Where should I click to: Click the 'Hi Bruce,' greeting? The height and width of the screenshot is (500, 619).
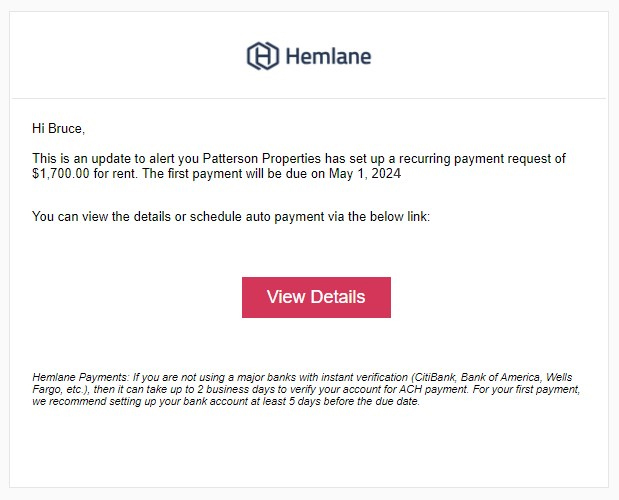pyautogui.click(x=58, y=129)
